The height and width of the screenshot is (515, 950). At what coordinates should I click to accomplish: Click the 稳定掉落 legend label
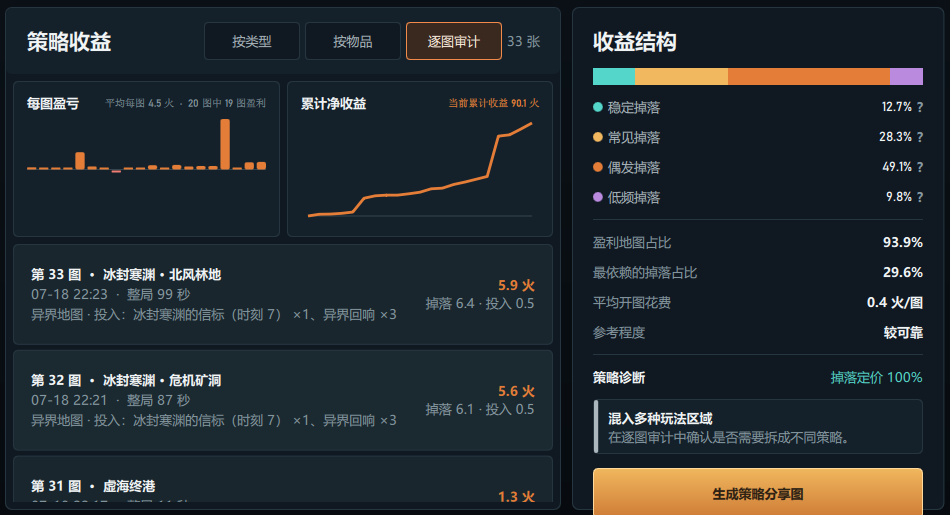coord(634,107)
